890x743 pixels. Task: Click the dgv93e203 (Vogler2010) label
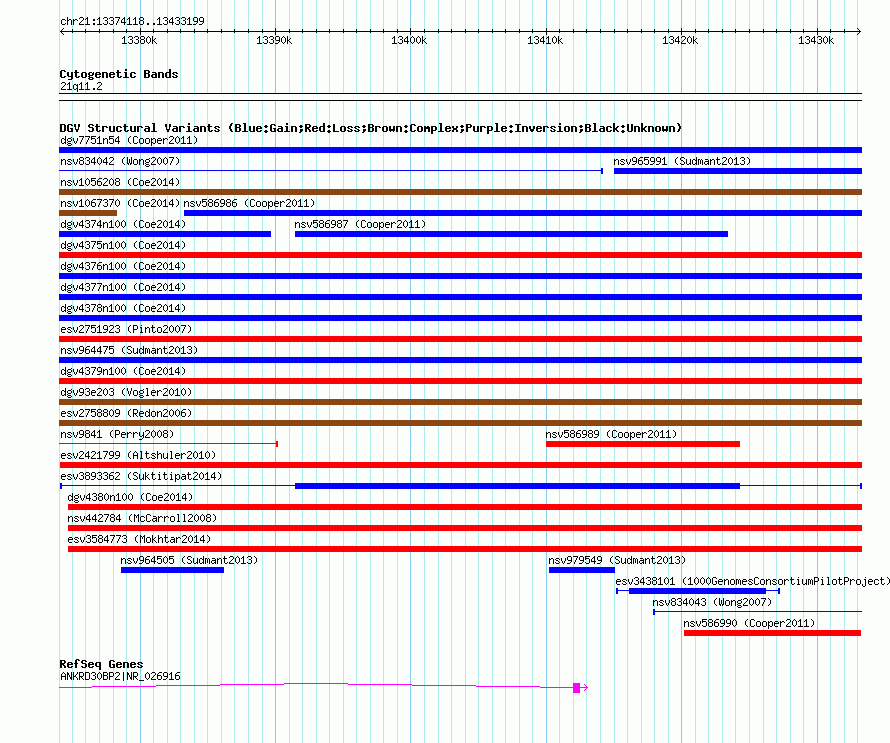pos(126,392)
